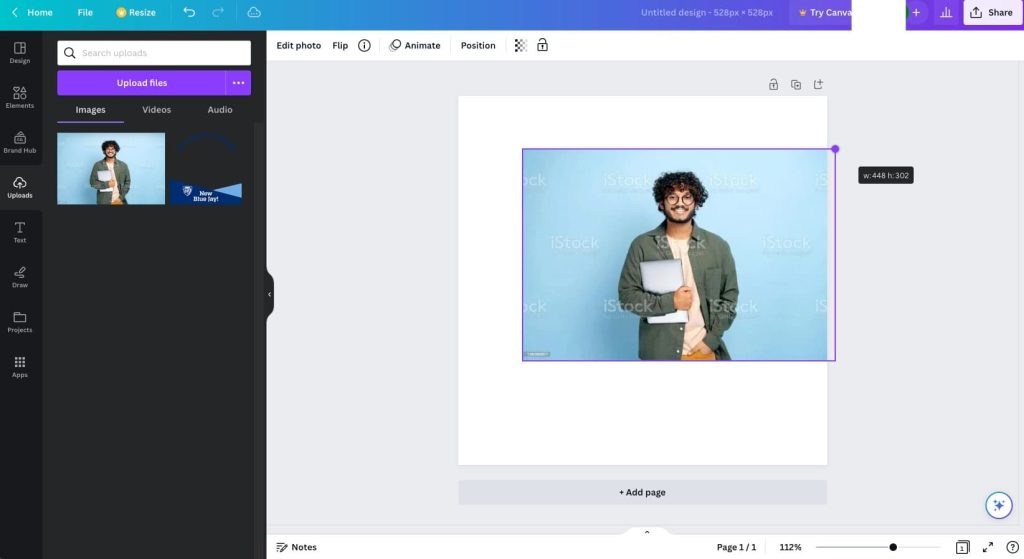Open the analytics bar chart icon
Viewport: 1024px width, 559px height.
946,12
